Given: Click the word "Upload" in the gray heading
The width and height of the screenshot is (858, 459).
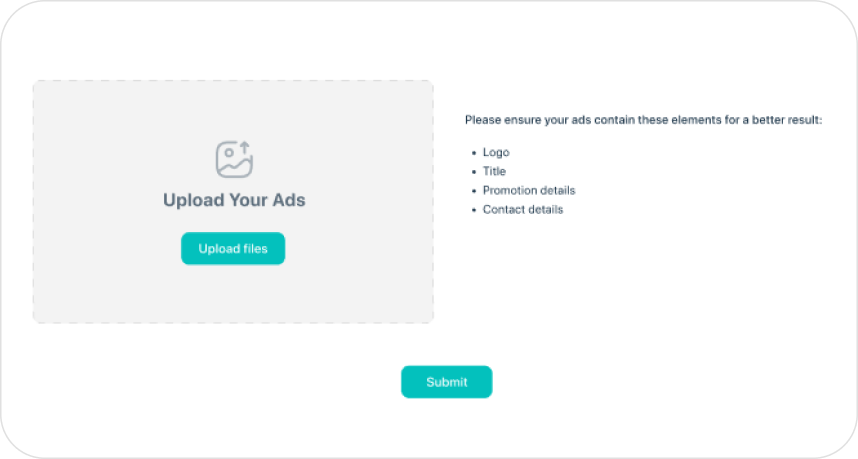Looking at the screenshot, I should pyautogui.click(x=194, y=200).
